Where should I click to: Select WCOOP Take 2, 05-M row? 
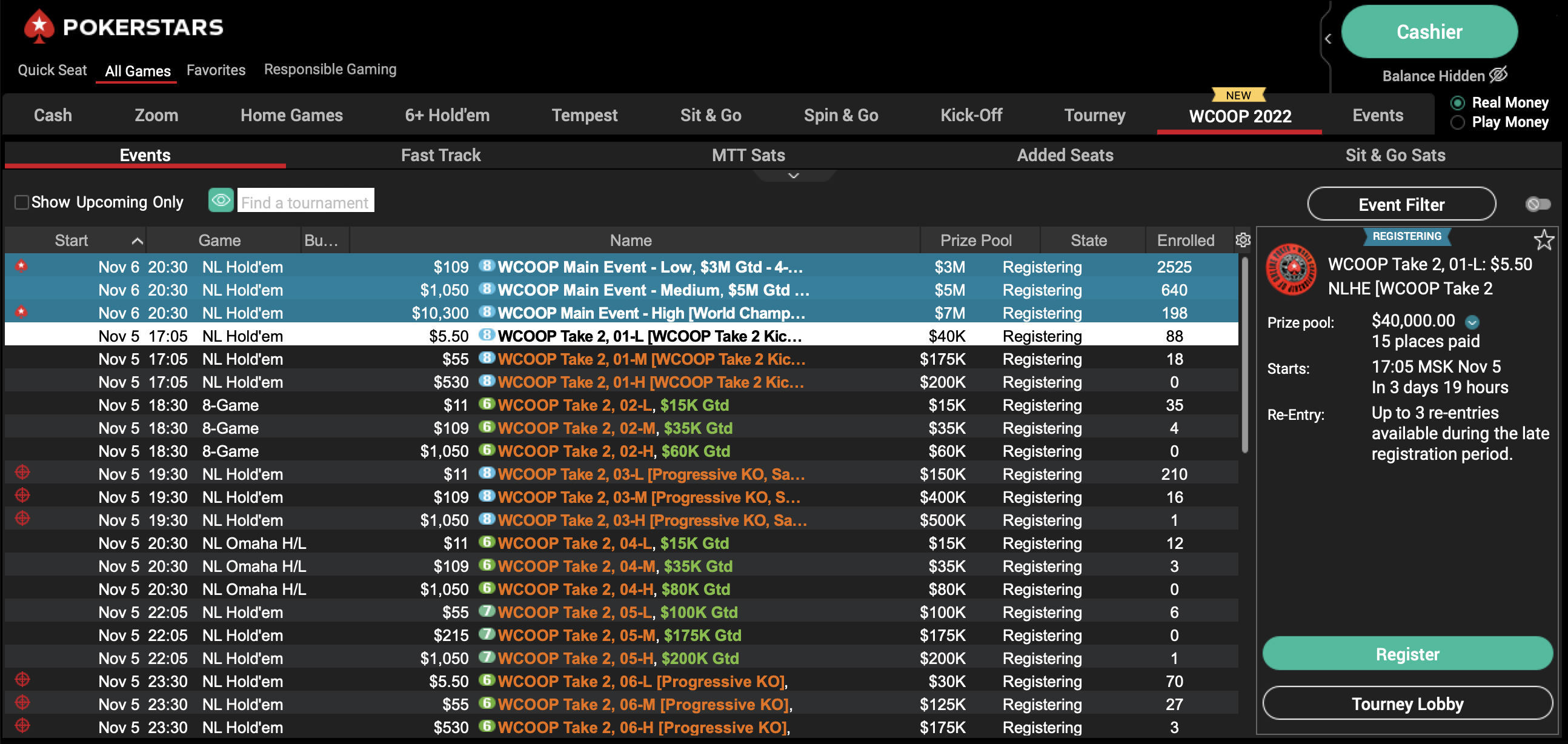622,635
